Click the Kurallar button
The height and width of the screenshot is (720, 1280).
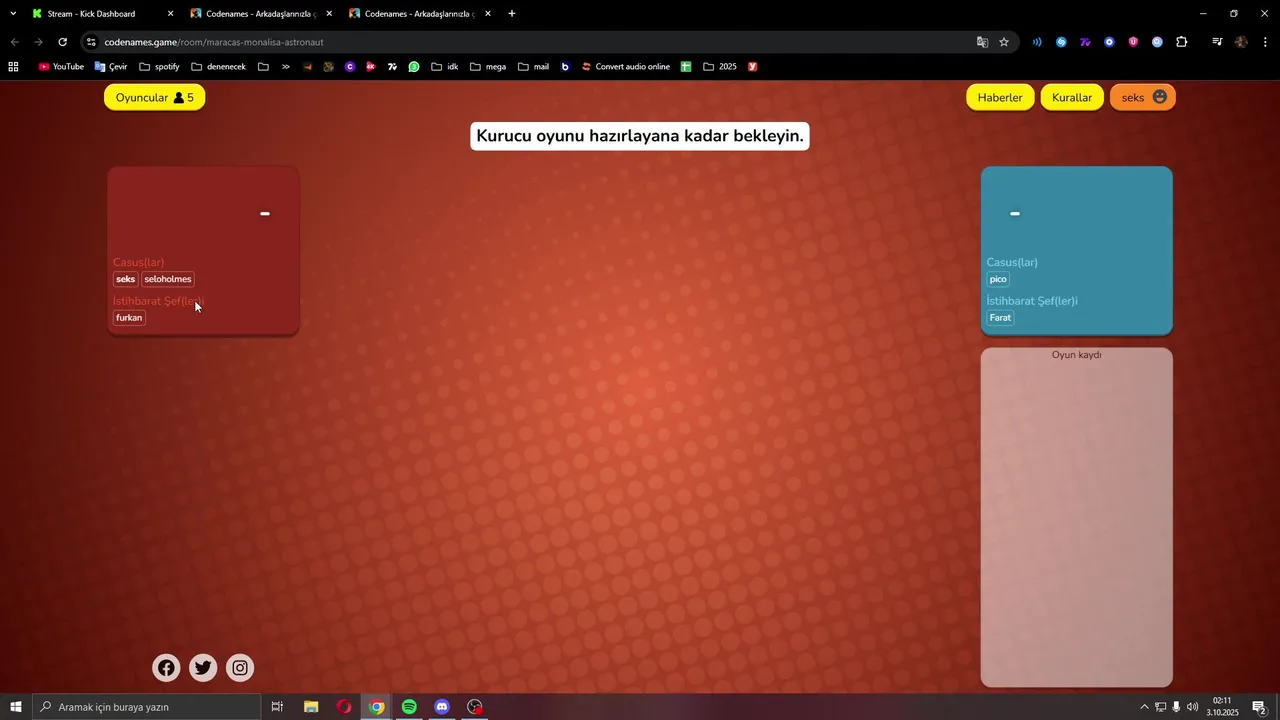pyautogui.click(x=1072, y=97)
